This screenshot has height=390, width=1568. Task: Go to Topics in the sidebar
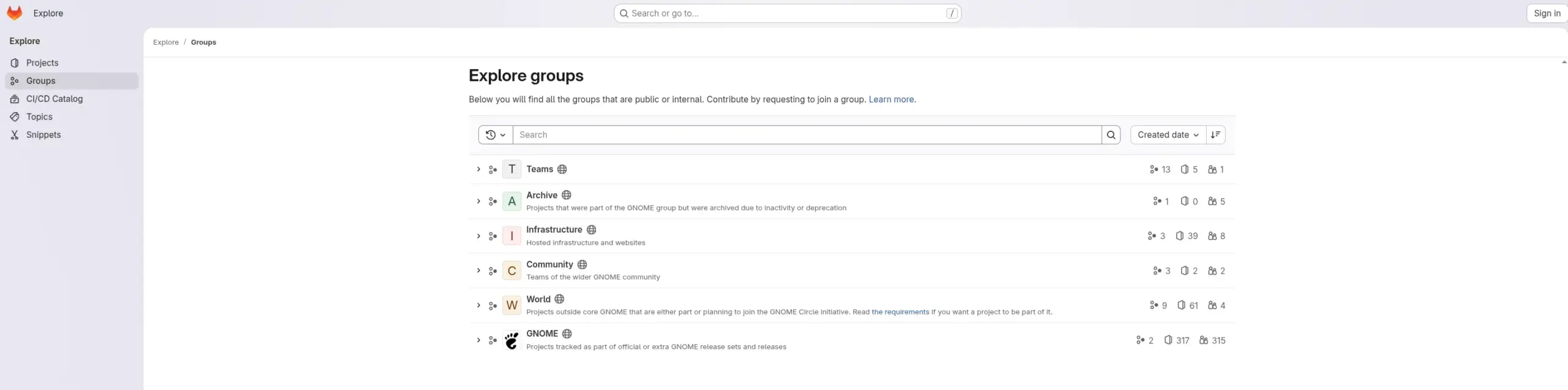pyautogui.click(x=39, y=117)
